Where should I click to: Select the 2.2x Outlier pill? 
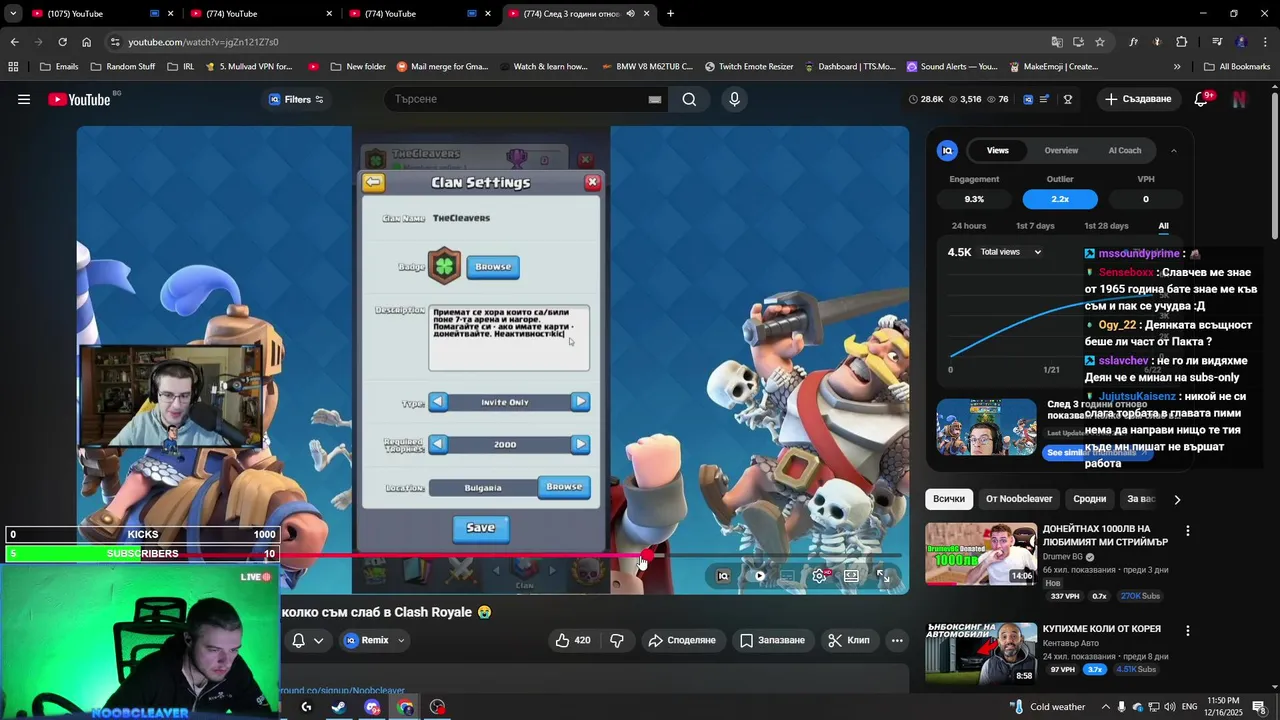pos(1060,199)
